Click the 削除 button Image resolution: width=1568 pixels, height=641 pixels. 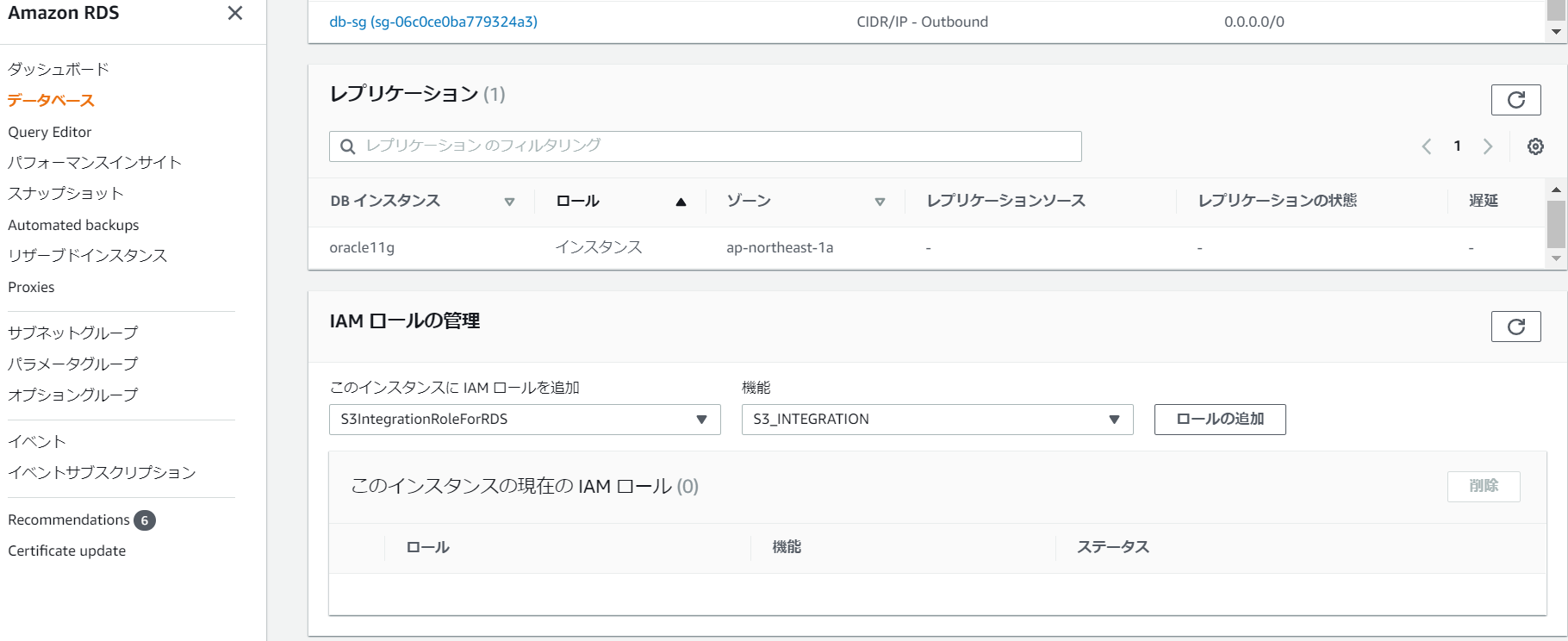click(x=1484, y=486)
